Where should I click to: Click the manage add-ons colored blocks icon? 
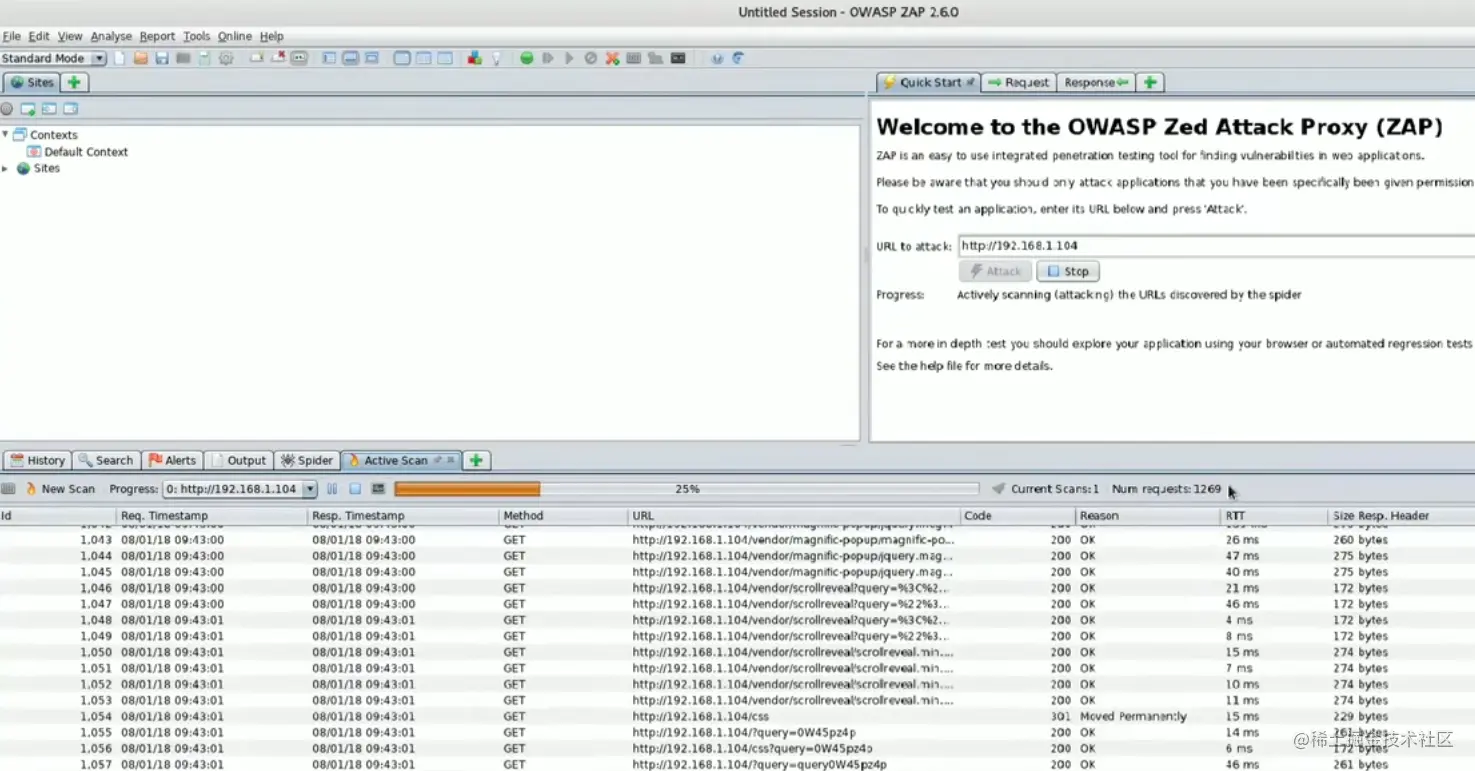pyautogui.click(x=475, y=58)
